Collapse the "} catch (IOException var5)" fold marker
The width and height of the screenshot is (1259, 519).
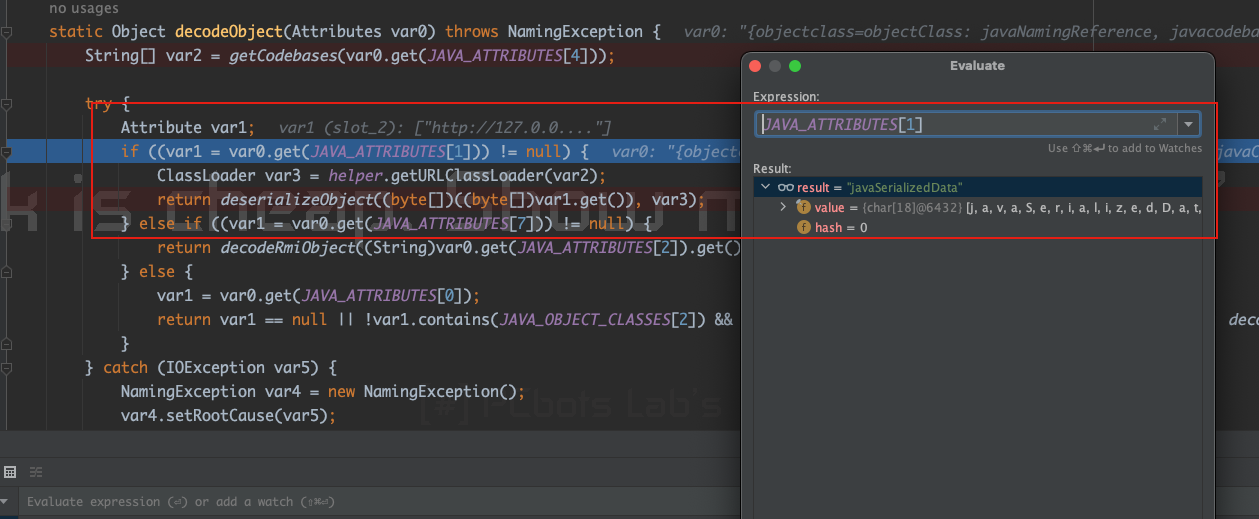click(x=7, y=368)
